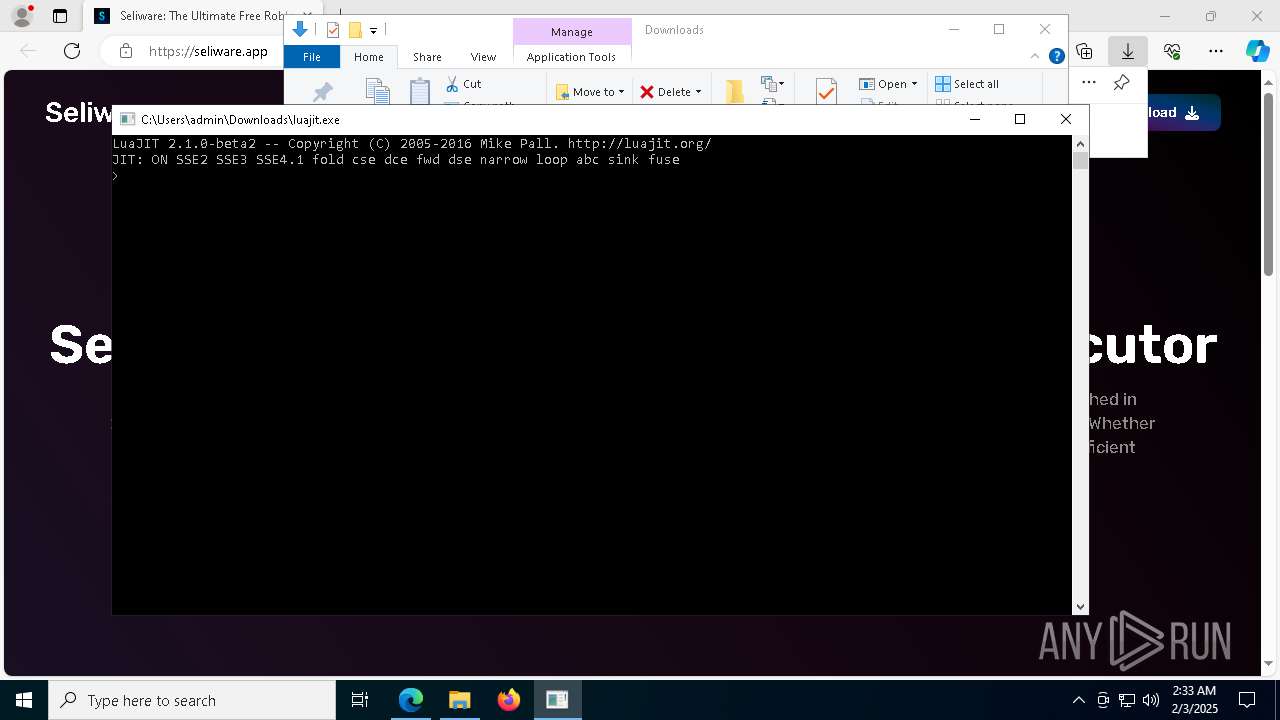Click New folder icon in ribbon
The height and width of the screenshot is (720, 1280).
(734, 91)
